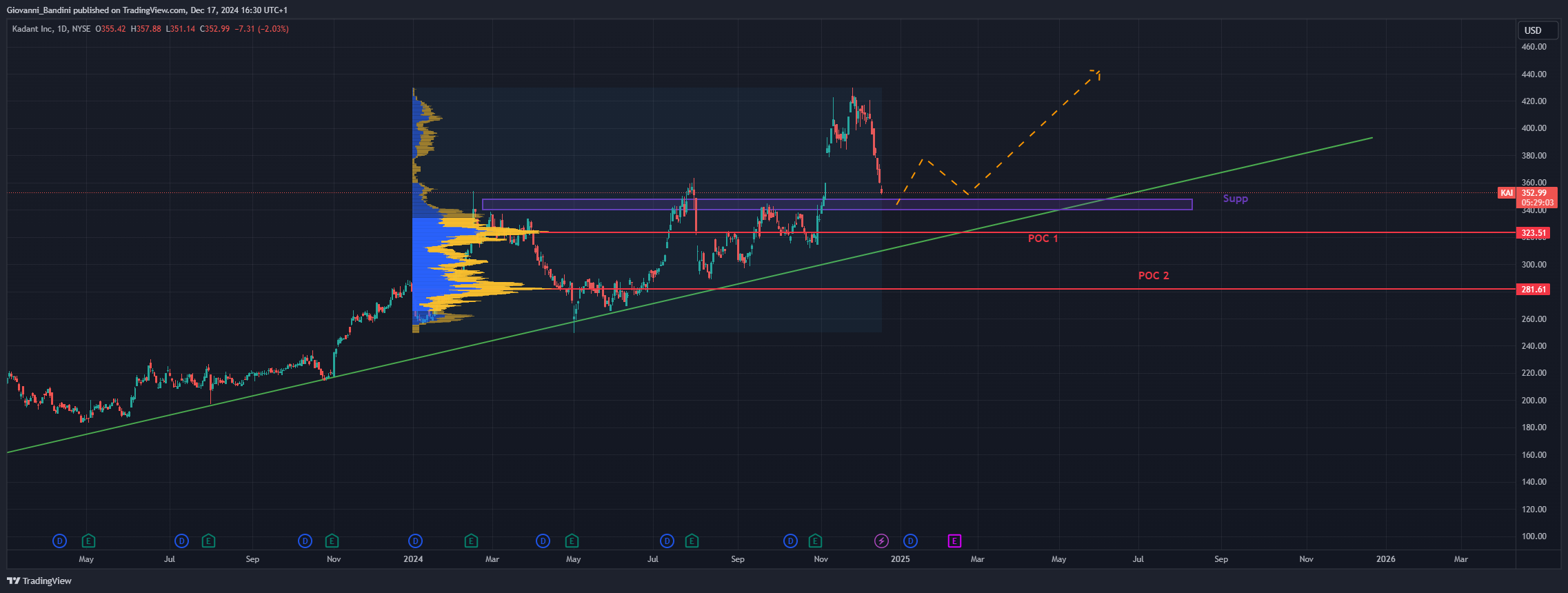Click the magenta upcoming earnings E marker
The image size is (1568, 593).
pyautogui.click(x=954, y=541)
